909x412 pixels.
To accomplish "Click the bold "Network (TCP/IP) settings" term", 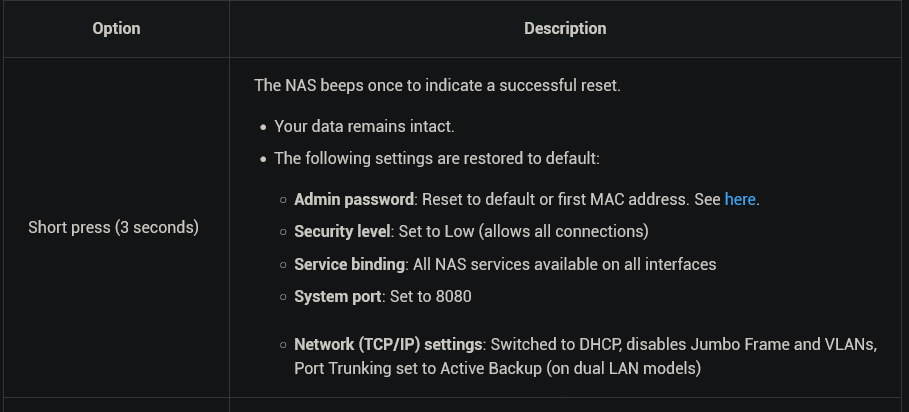I will coord(389,345).
